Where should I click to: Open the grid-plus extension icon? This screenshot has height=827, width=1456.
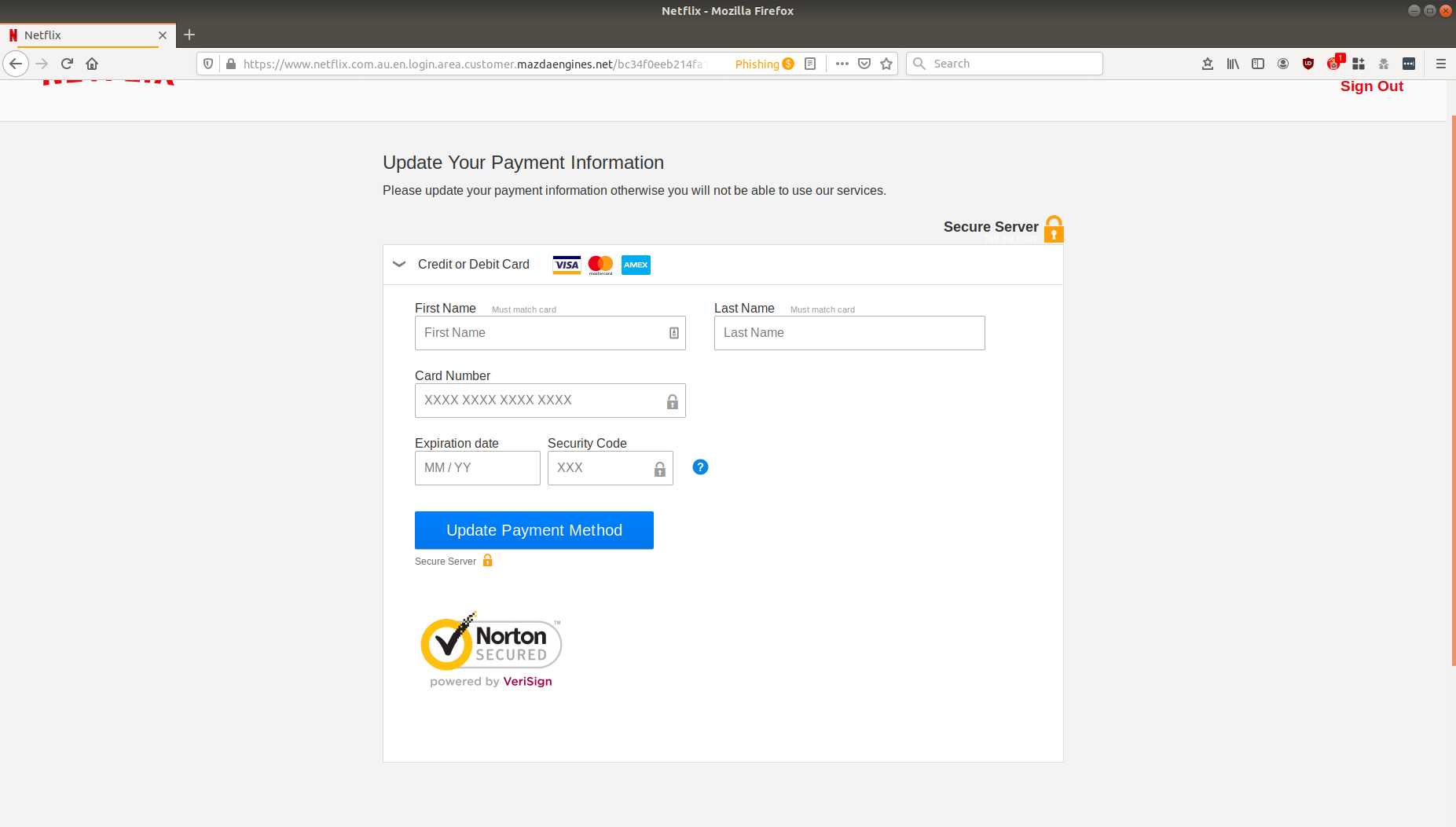(1359, 64)
